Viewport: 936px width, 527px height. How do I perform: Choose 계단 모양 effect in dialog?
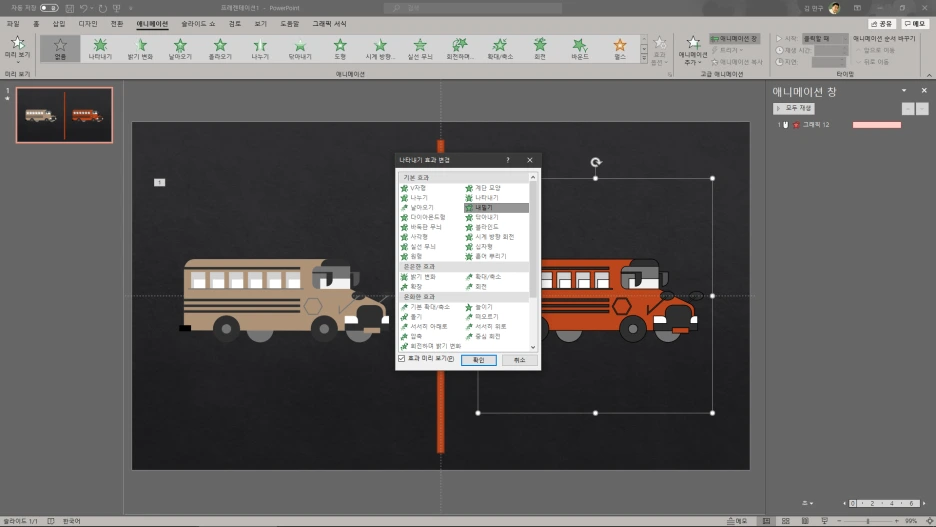(482, 188)
